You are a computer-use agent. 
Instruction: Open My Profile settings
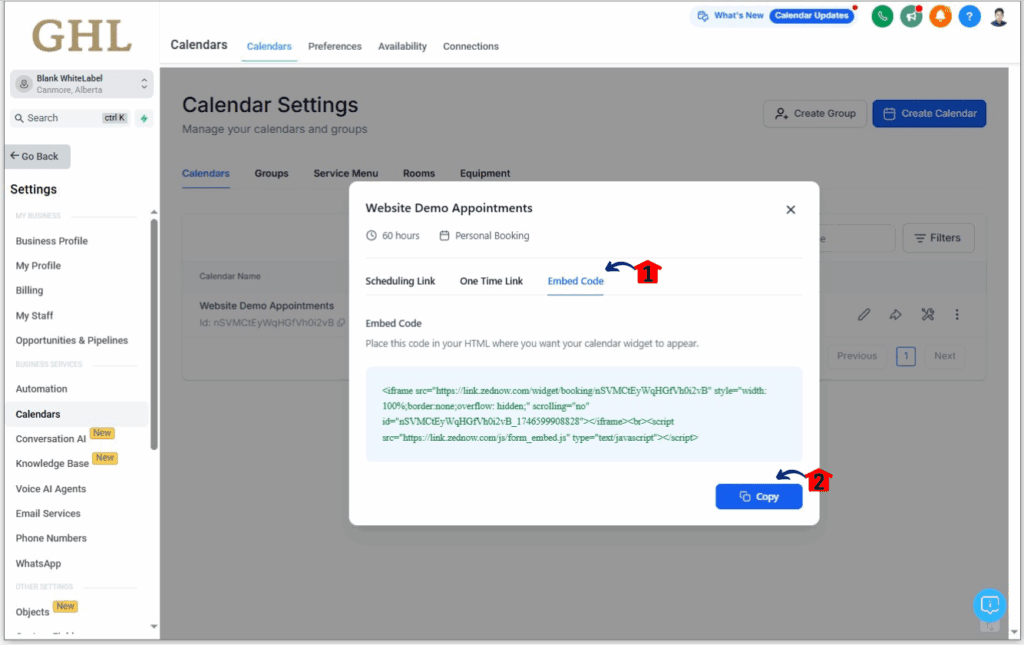point(38,266)
